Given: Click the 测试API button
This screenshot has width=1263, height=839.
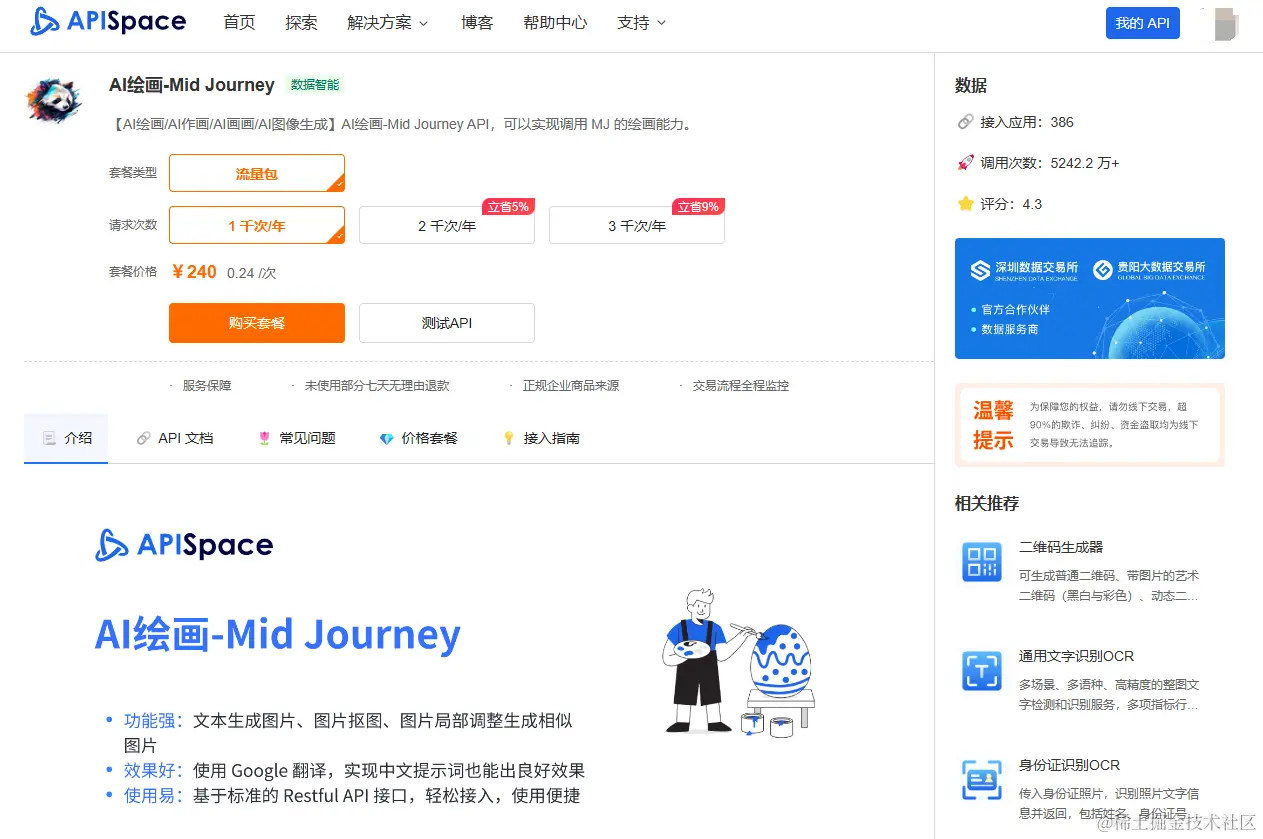Looking at the screenshot, I should 447,323.
